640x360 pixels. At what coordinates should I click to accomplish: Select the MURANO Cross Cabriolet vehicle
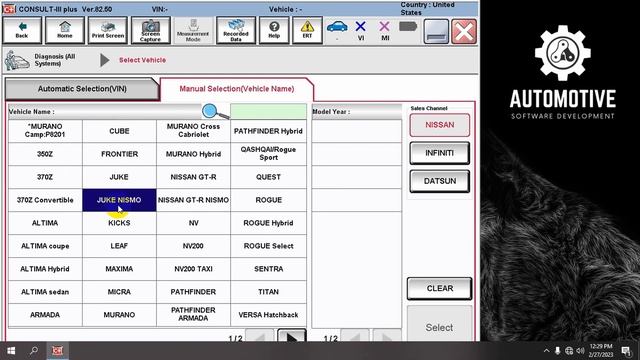pos(193,131)
